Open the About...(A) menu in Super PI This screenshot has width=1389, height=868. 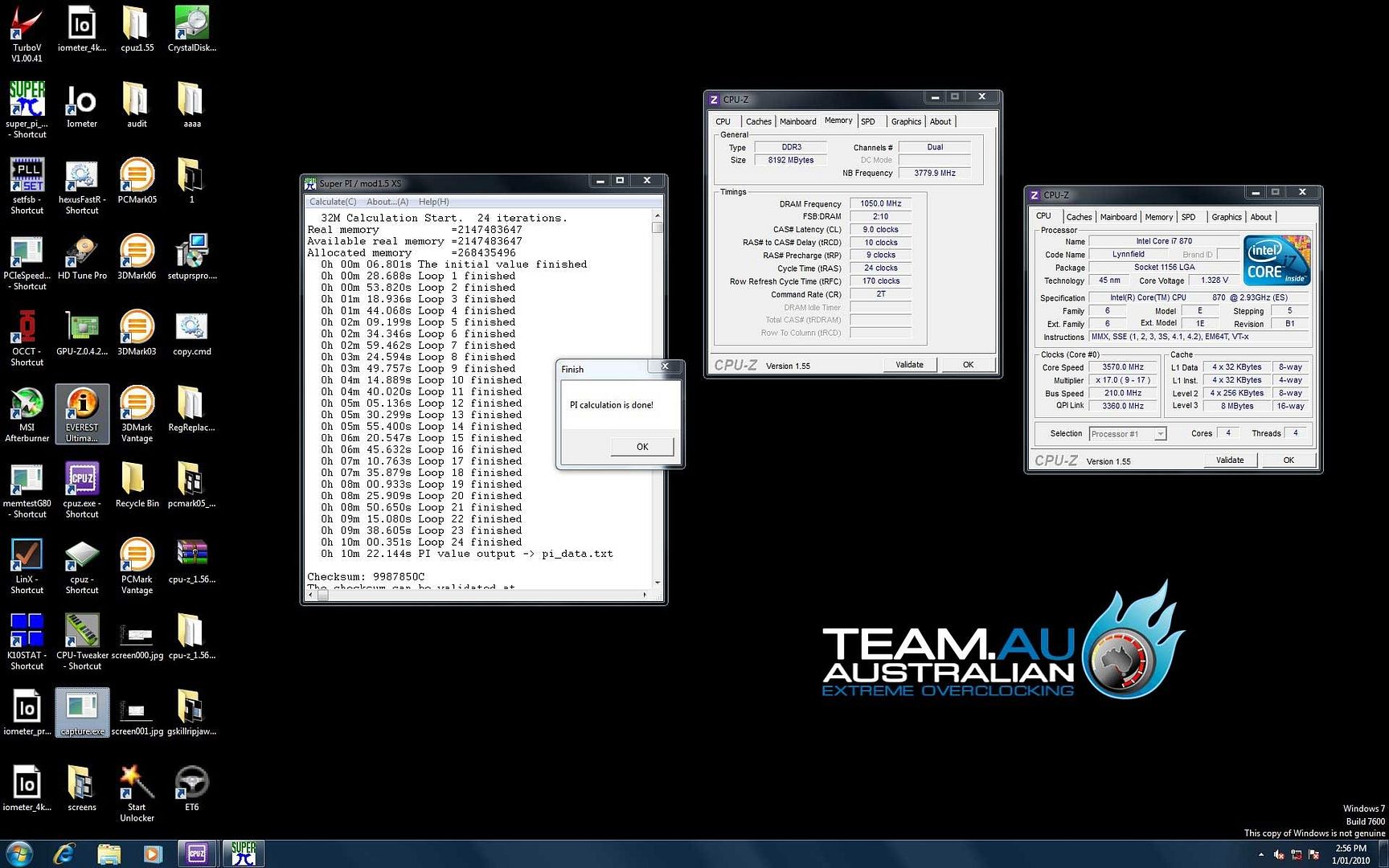[x=387, y=202]
